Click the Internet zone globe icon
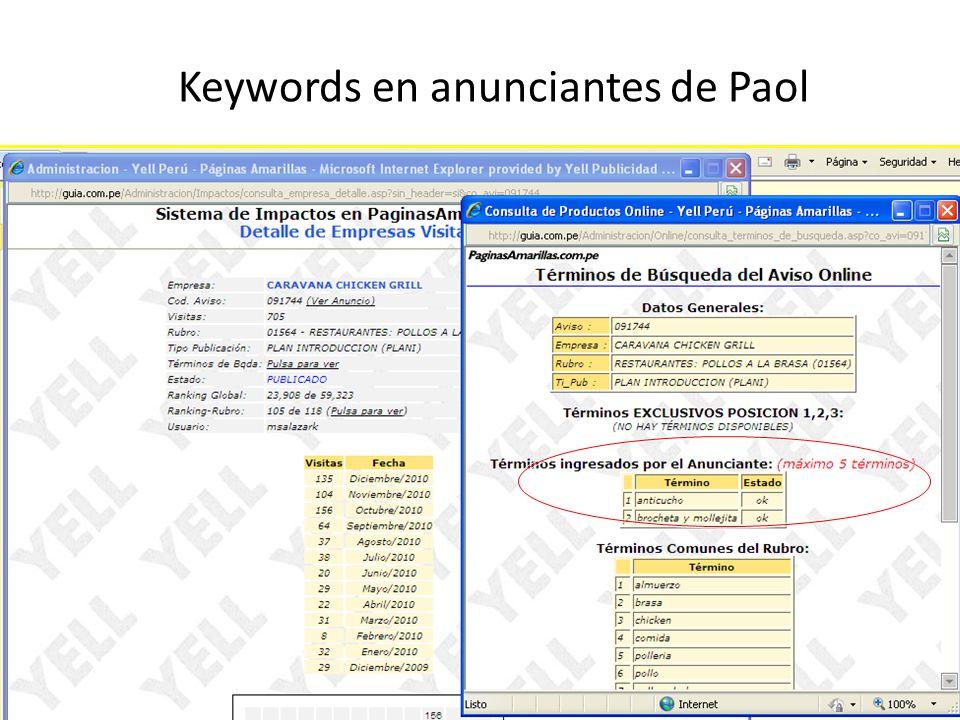The height and width of the screenshot is (720, 960). (x=667, y=704)
